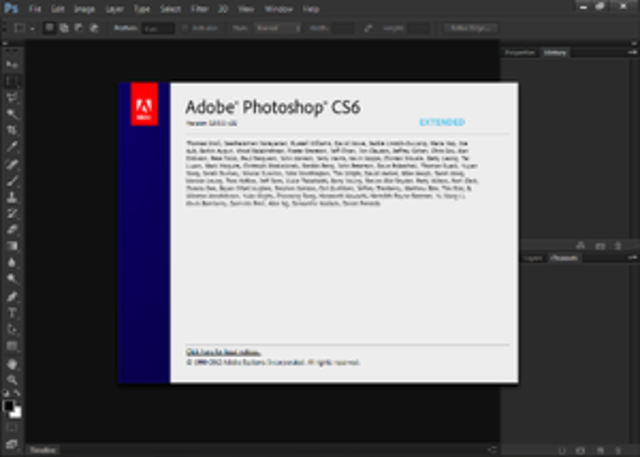
Task: Select the Spot Healing Brush tool
Action: 12,164
